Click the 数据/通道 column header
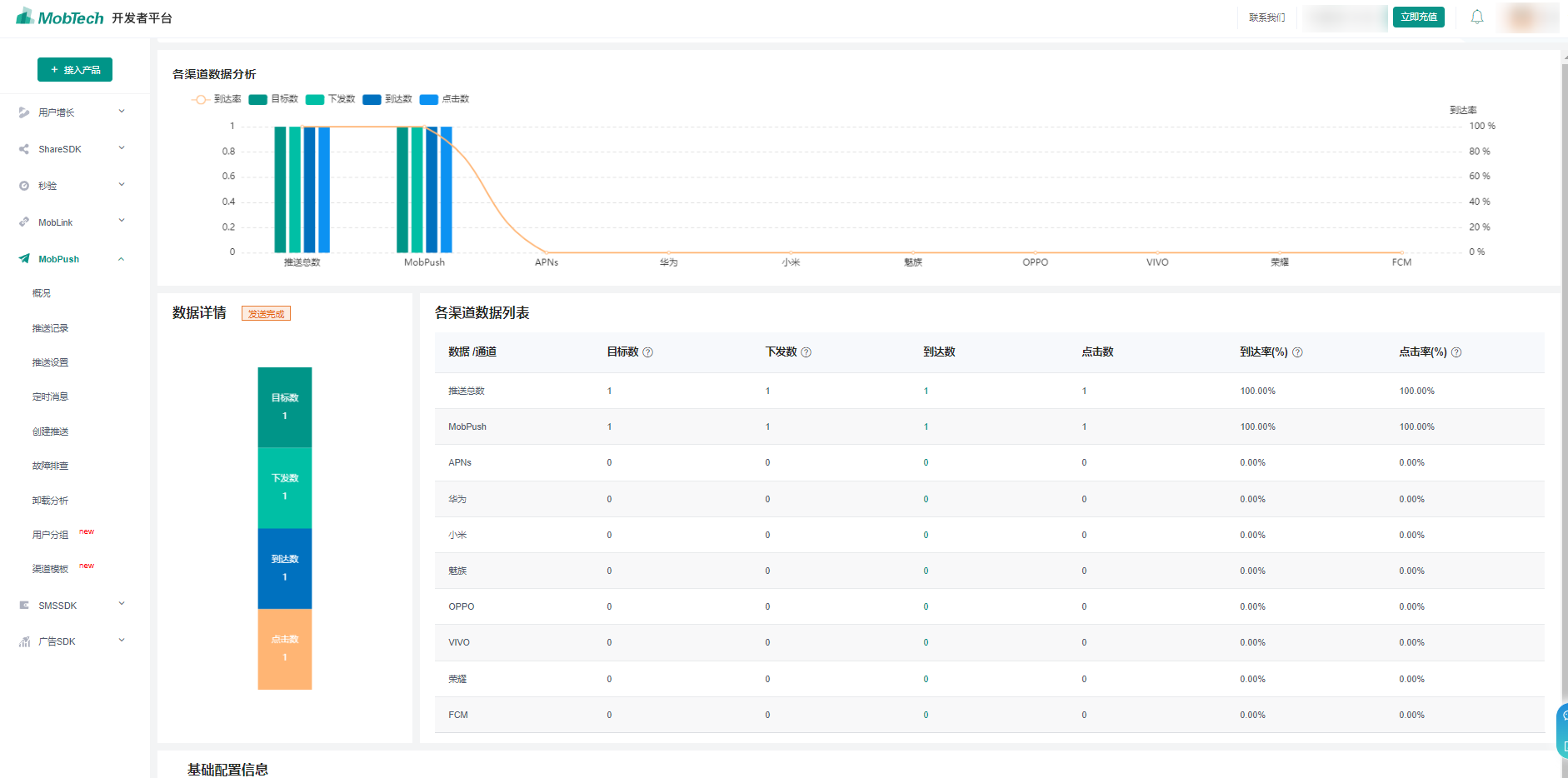1568x778 pixels. point(472,352)
